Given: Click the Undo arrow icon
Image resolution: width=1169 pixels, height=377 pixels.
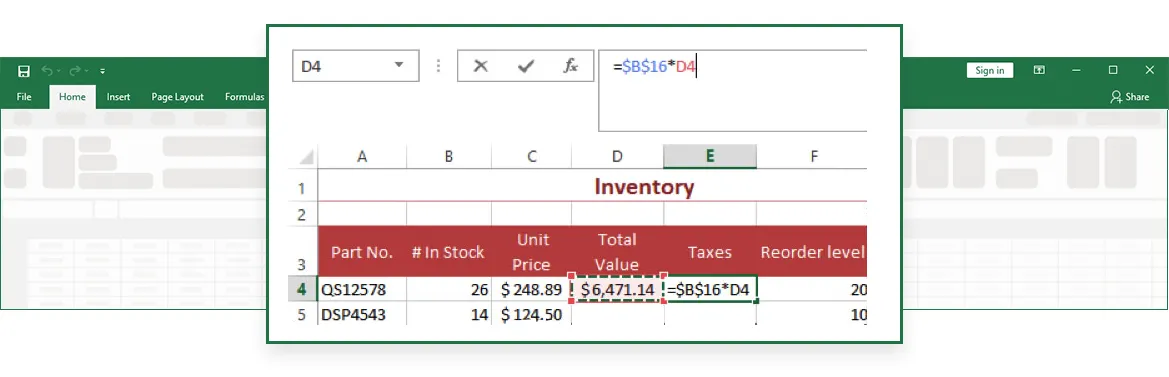Looking at the screenshot, I should click(x=48, y=71).
